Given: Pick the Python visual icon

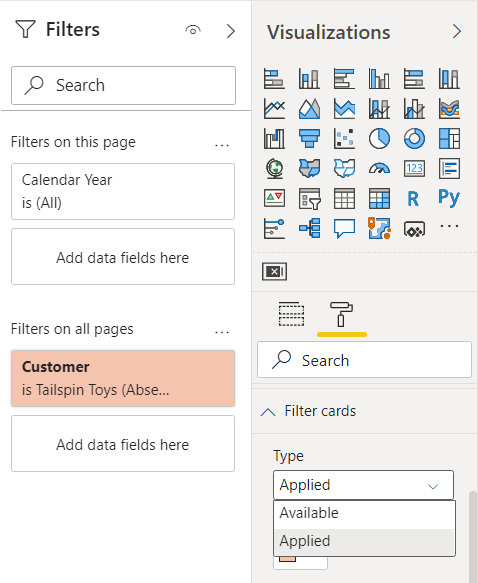Looking at the screenshot, I should pos(449,198).
